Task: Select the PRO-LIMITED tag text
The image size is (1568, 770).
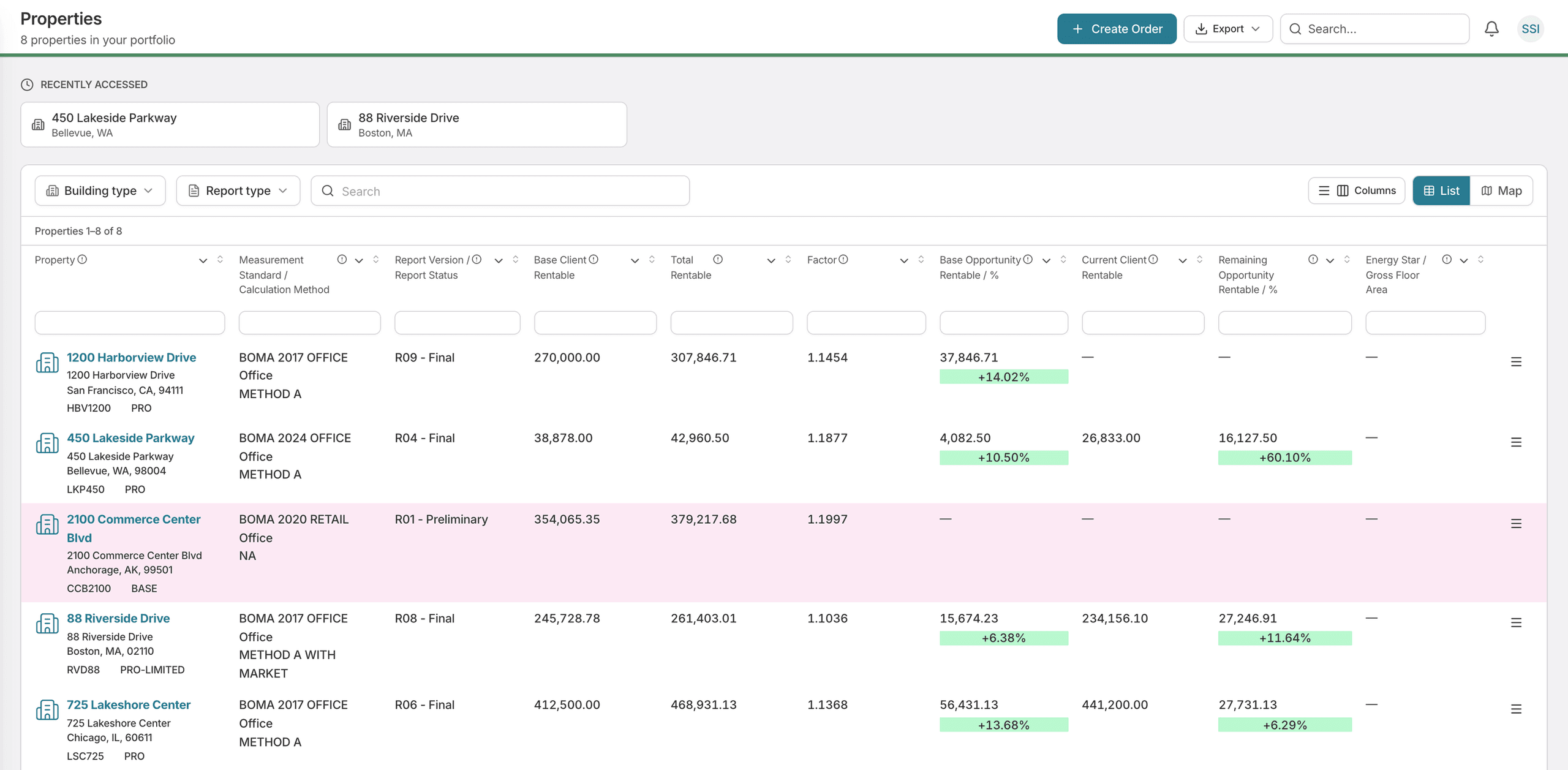Action: [x=152, y=670]
